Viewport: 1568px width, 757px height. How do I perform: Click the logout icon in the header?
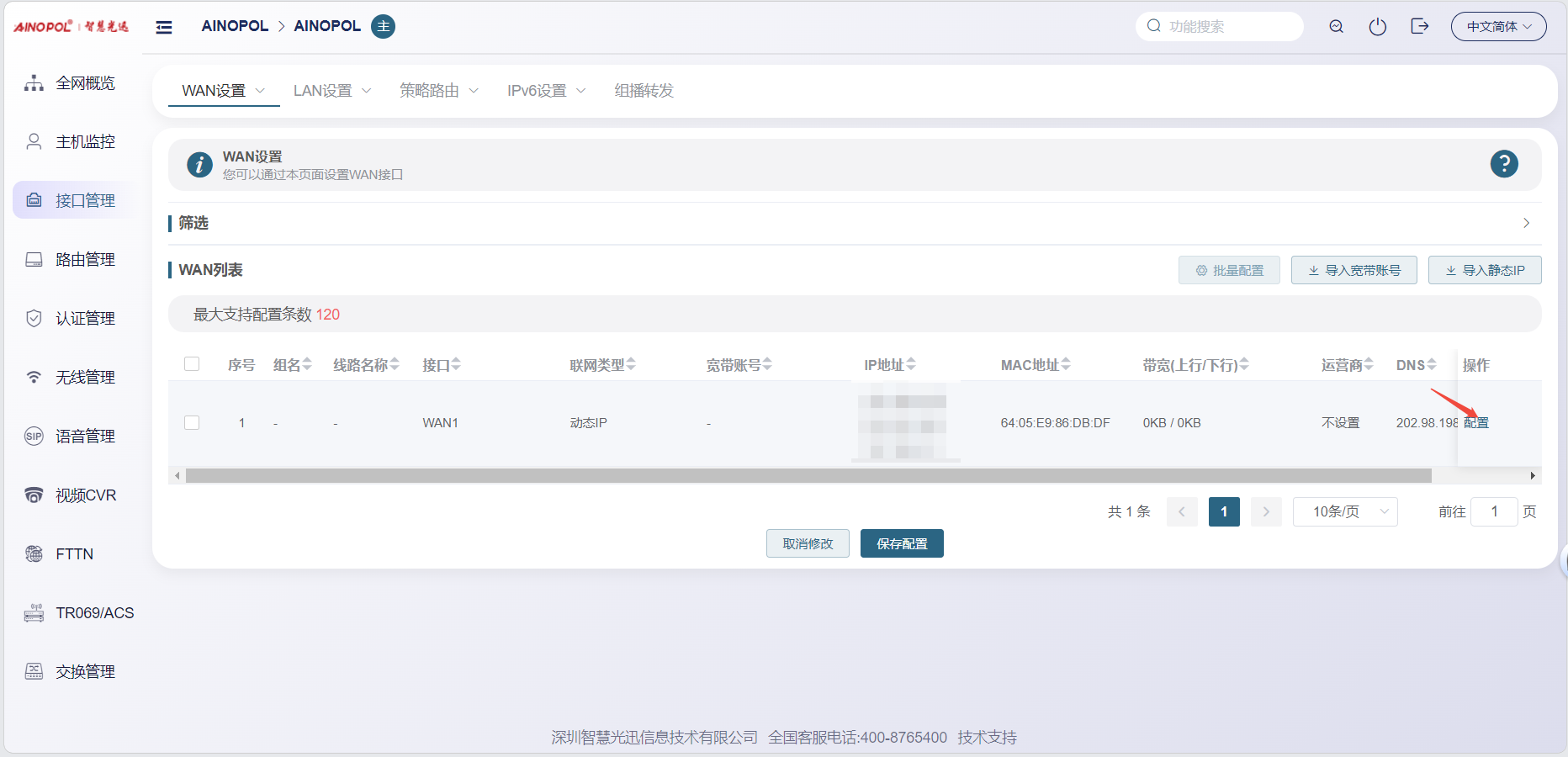pyautogui.click(x=1419, y=27)
